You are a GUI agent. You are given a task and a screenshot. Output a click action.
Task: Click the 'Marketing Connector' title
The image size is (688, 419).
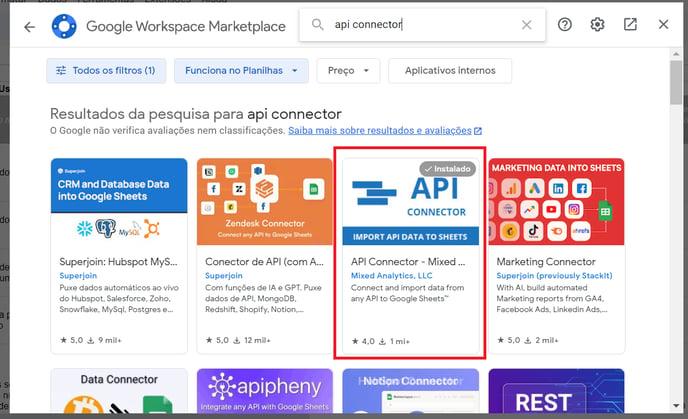546,262
